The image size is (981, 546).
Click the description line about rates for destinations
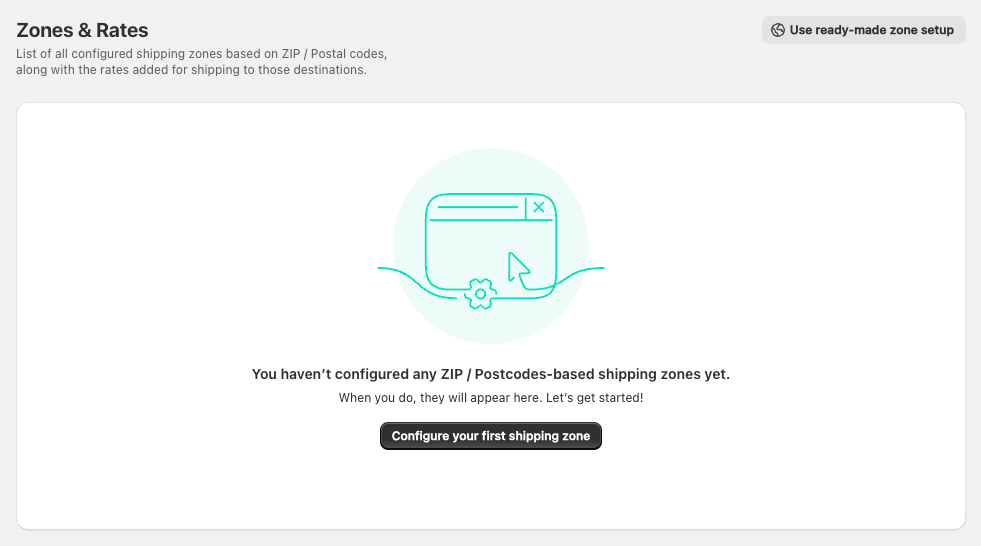(x=191, y=70)
